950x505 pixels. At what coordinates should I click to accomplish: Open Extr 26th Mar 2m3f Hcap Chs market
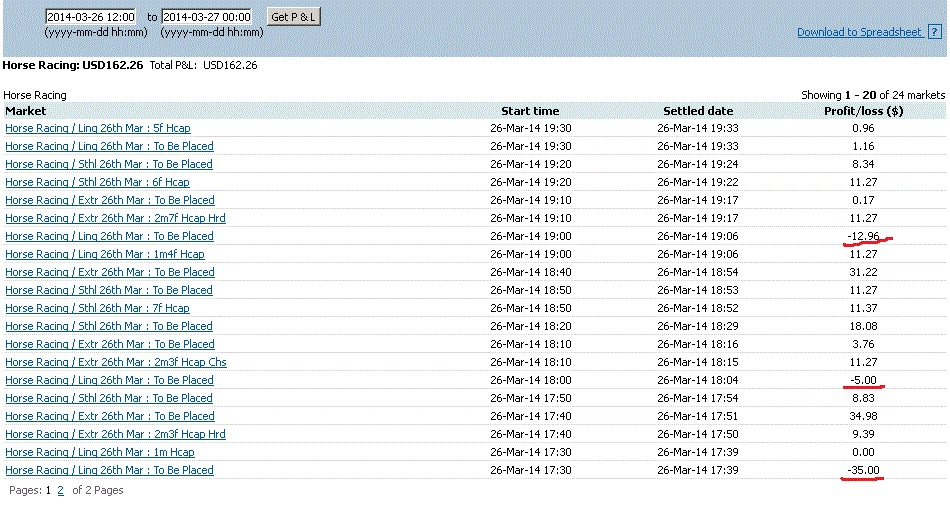(x=116, y=362)
